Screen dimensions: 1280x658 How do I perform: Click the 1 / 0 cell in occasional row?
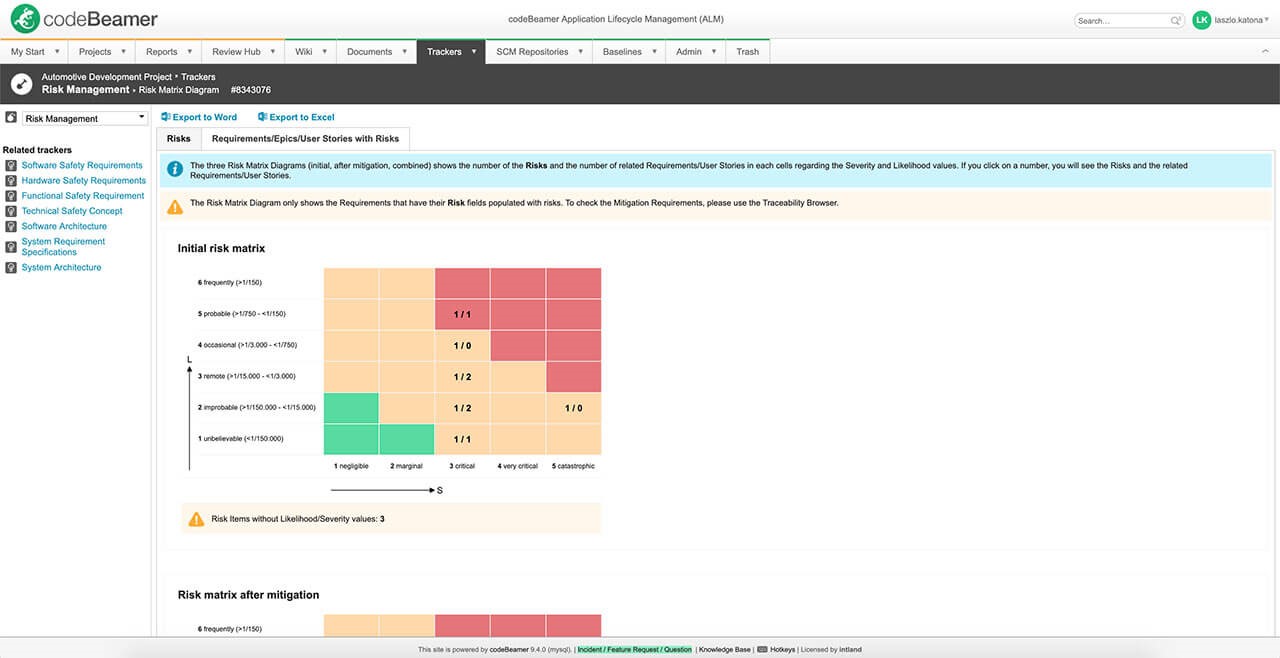(462, 345)
